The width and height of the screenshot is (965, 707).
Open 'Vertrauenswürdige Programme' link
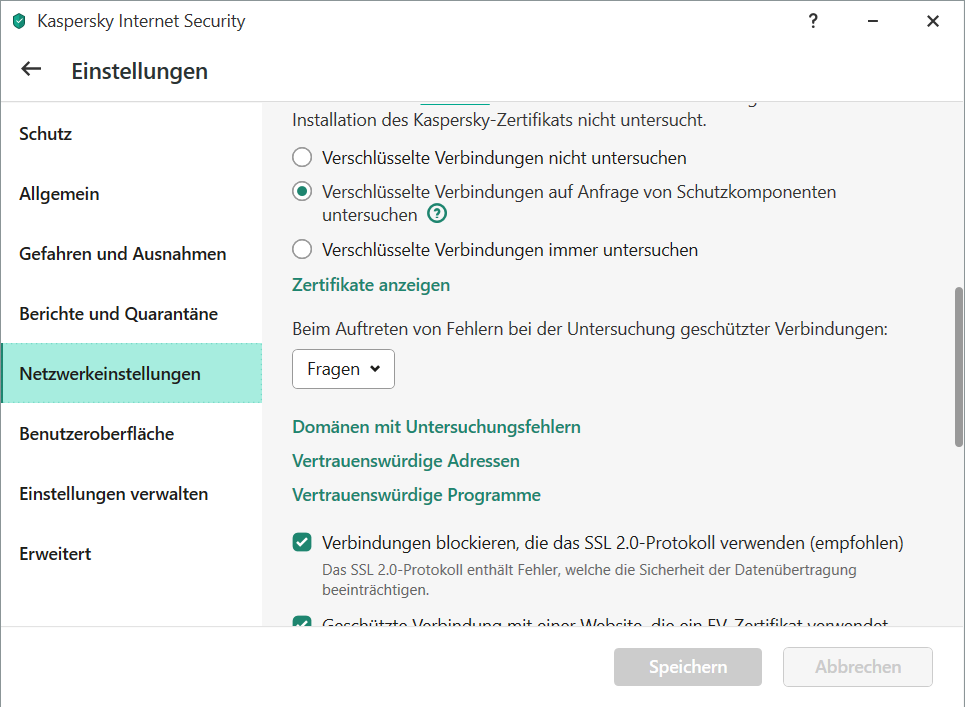tap(417, 495)
